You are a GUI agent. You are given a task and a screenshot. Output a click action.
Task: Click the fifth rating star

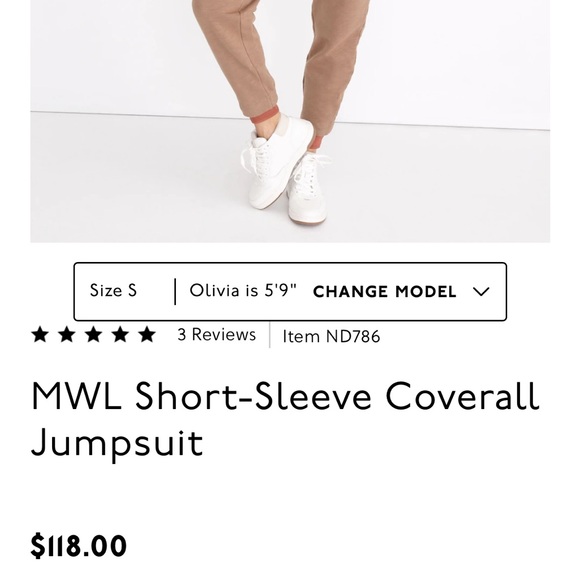pyautogui.click(x=147, y=334)
